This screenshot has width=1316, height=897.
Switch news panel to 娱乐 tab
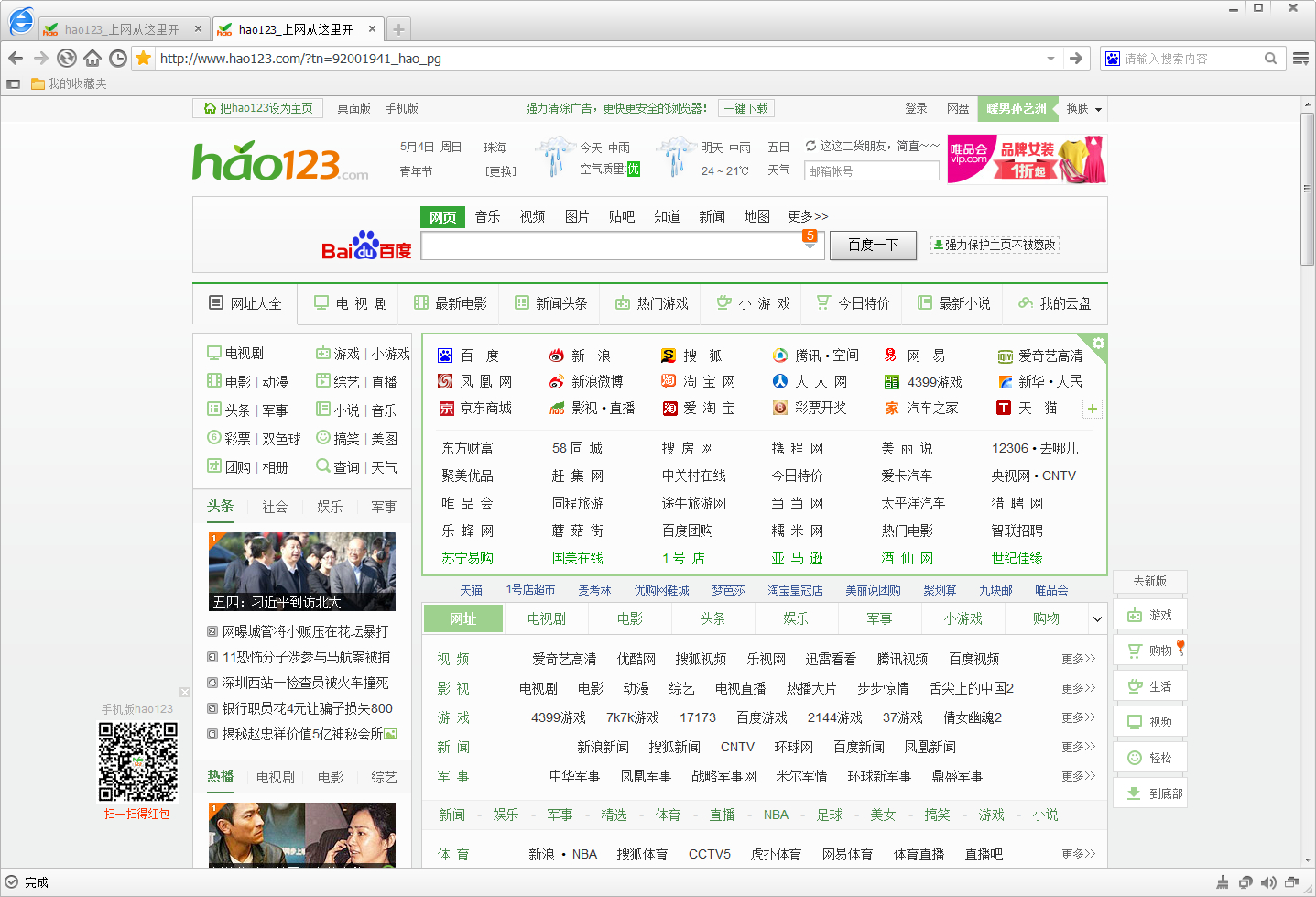[x=330, y=507]
